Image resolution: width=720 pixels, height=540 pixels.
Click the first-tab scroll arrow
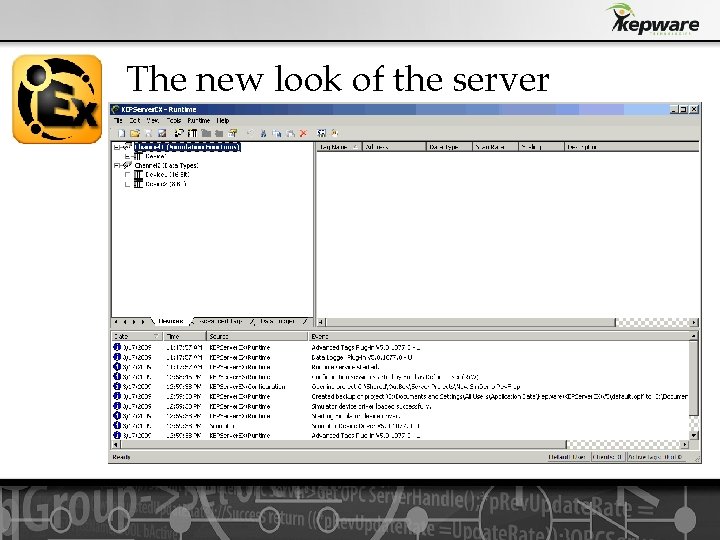(116, 322)
